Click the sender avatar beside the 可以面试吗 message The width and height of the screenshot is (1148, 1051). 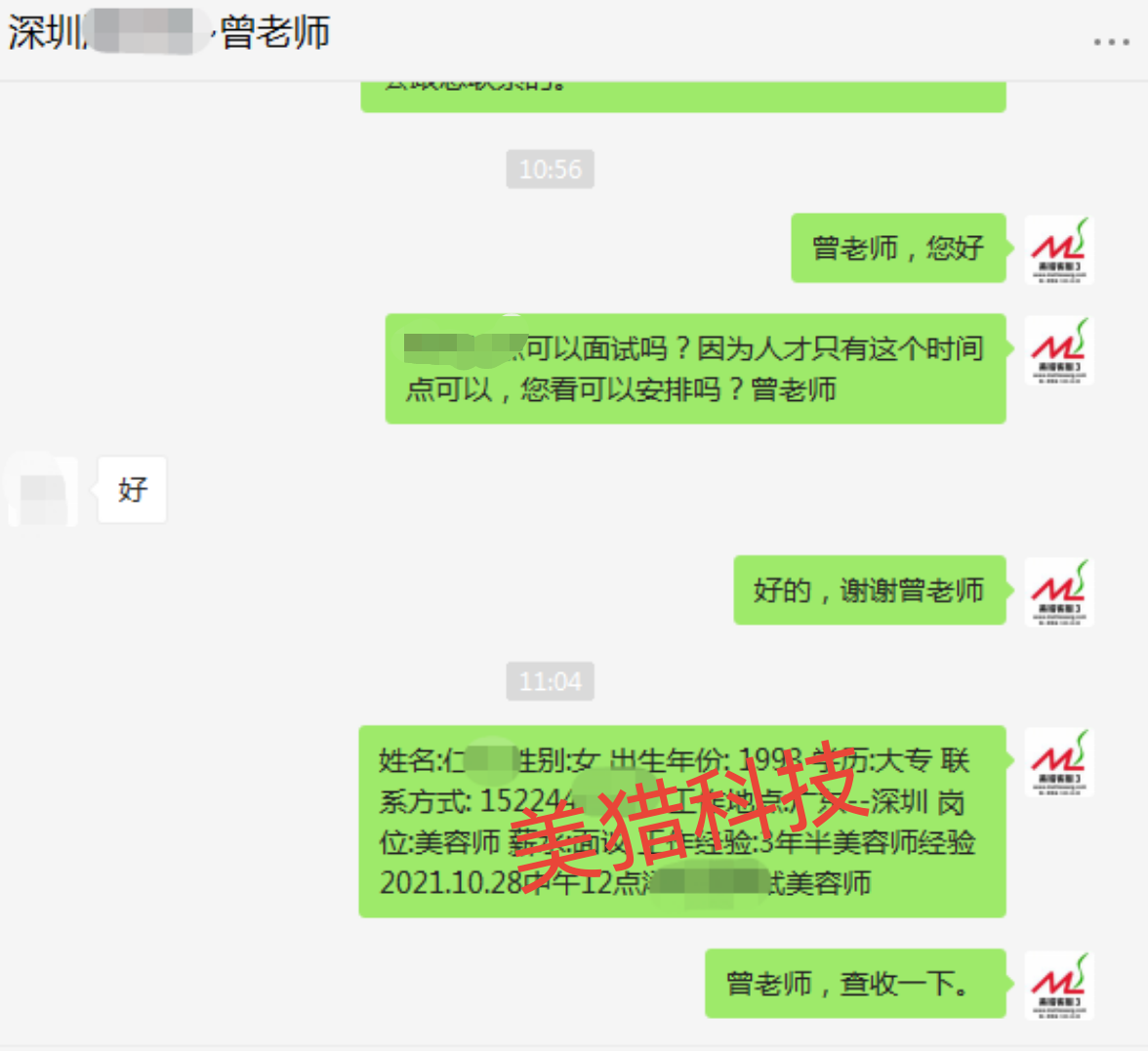(1058, 350)
